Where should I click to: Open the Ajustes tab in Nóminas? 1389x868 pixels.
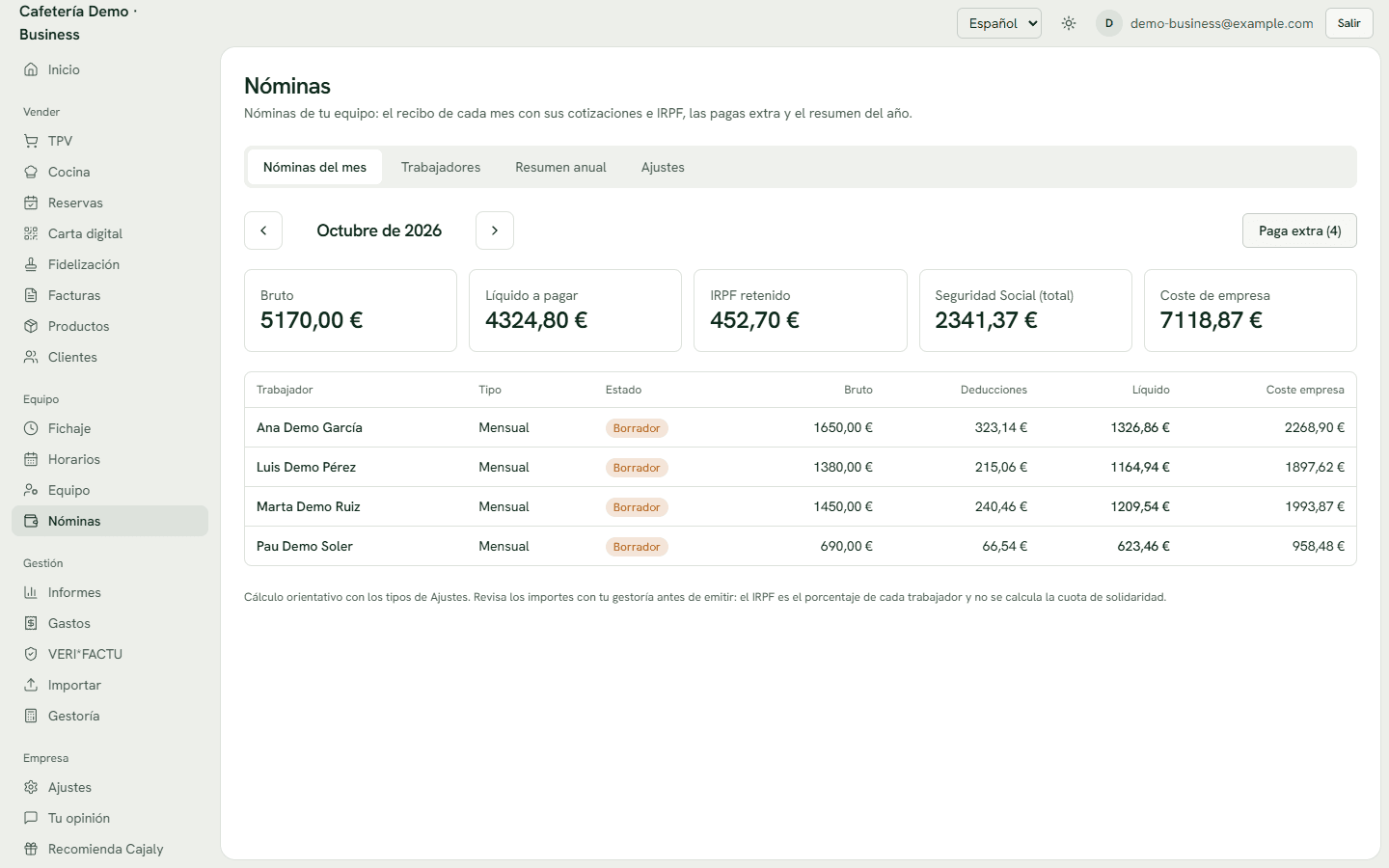pos(663,167)
